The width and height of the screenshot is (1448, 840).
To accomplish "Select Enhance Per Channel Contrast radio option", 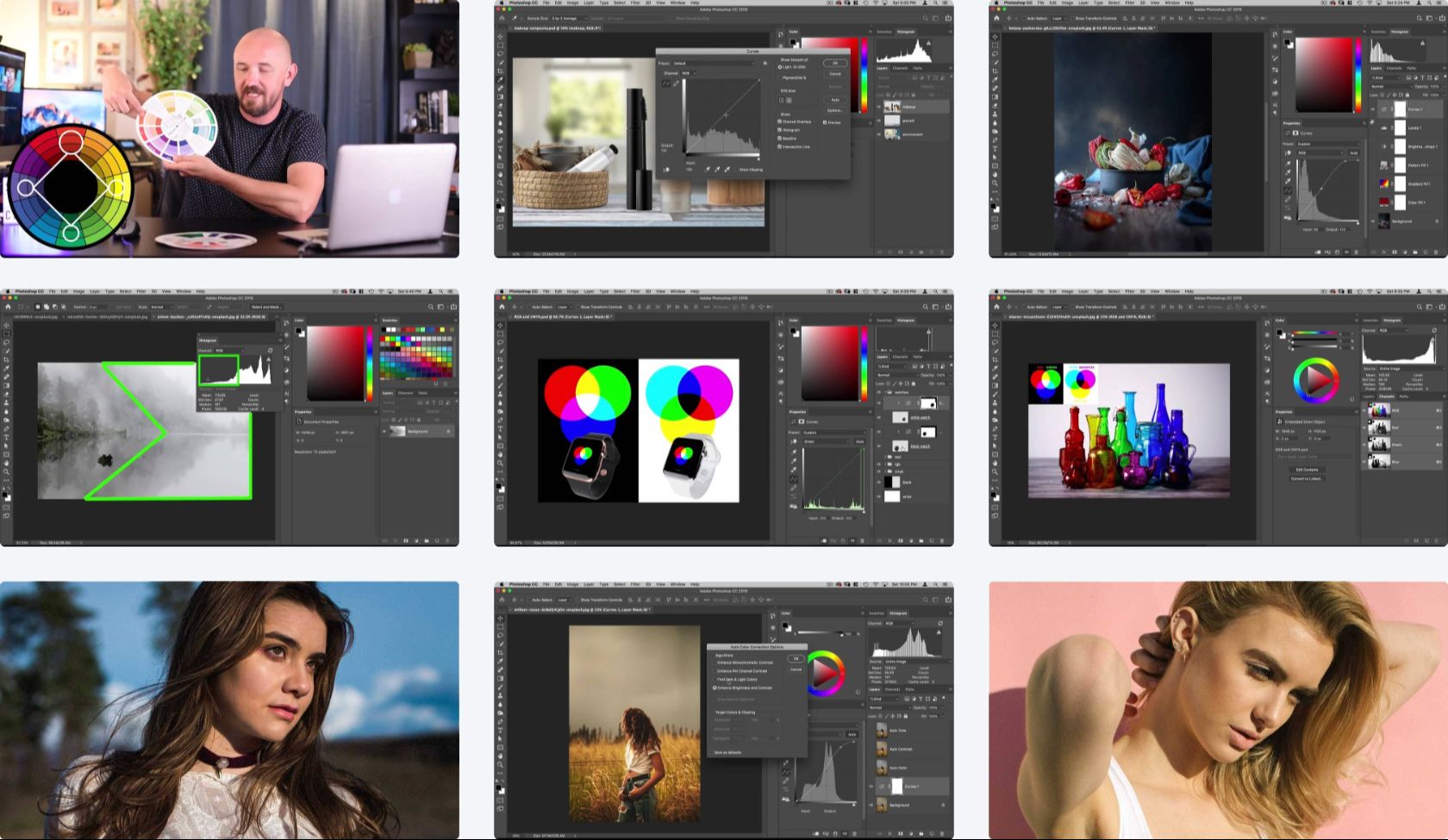I will click(x=715, y=671).
